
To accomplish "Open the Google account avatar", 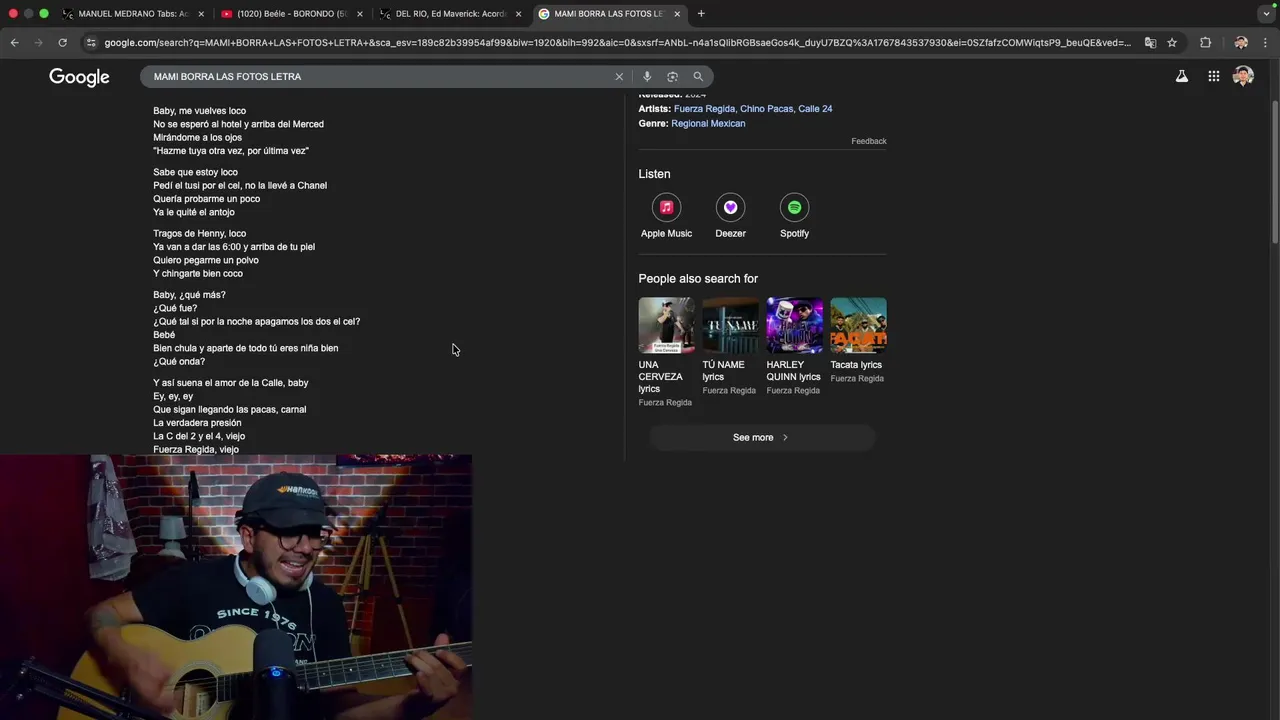I will pyautogui.click(x=1243, y=76).
